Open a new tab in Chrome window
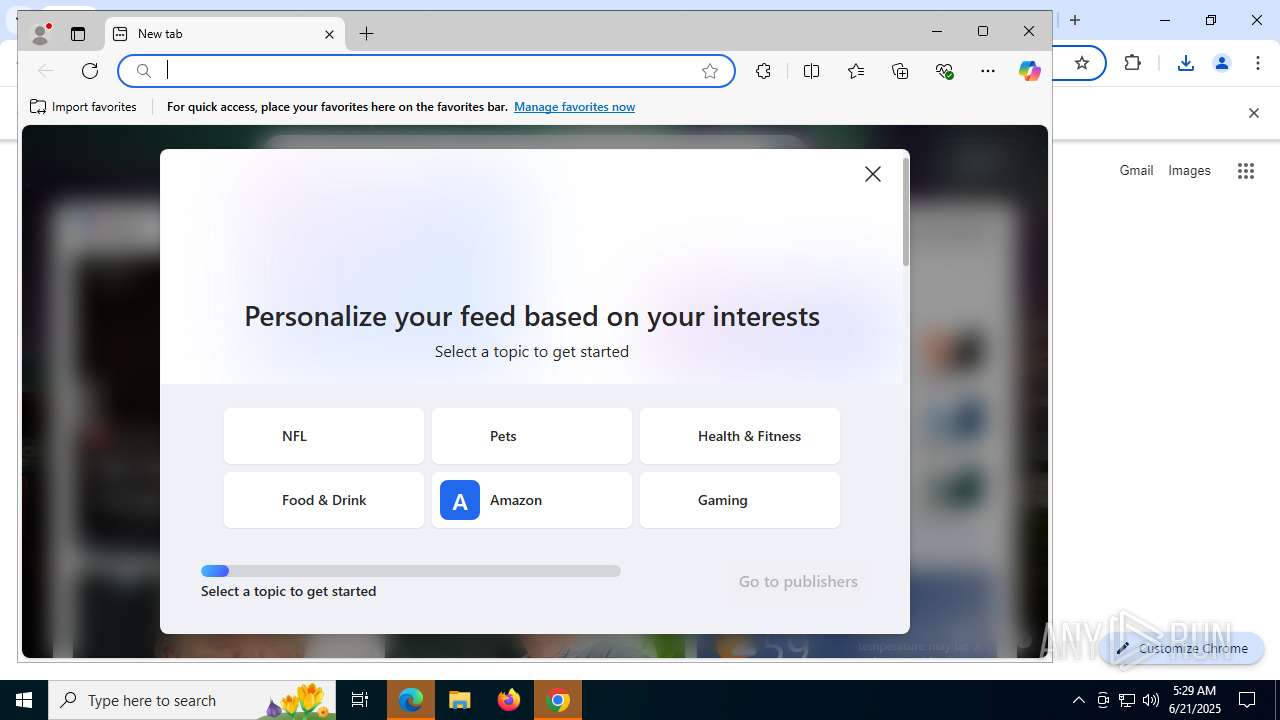Viewport: 1280px width, 720px height. [x=1075, y=20]
